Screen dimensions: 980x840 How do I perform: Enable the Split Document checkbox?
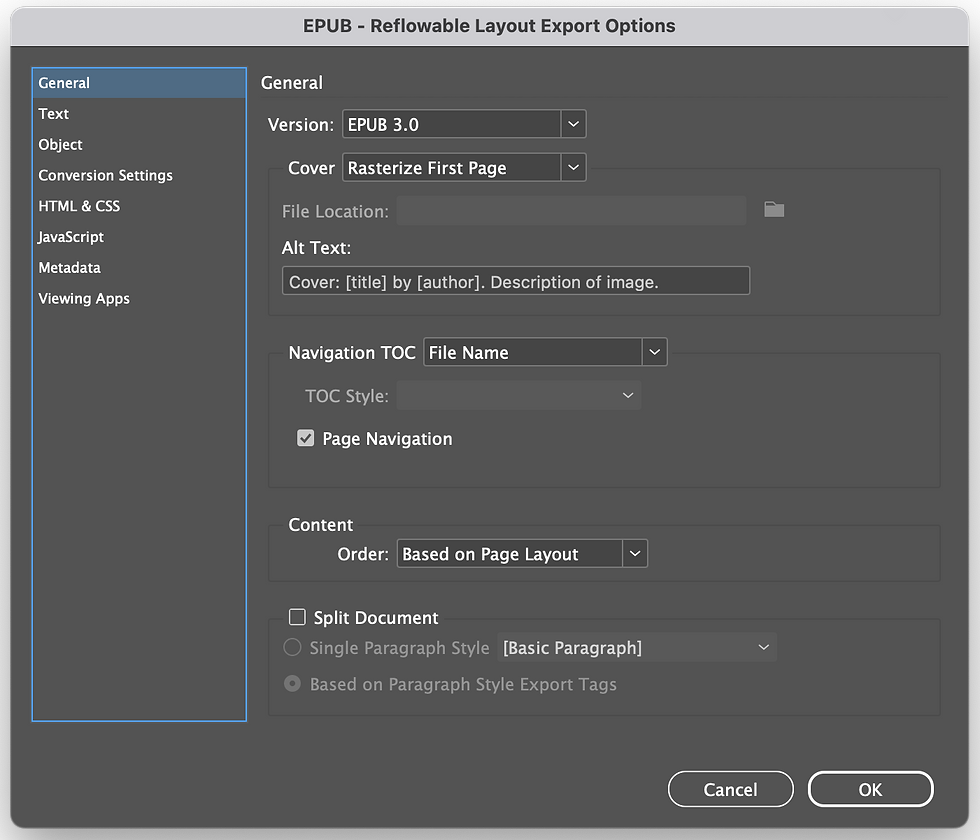click(x=297, y=618)
